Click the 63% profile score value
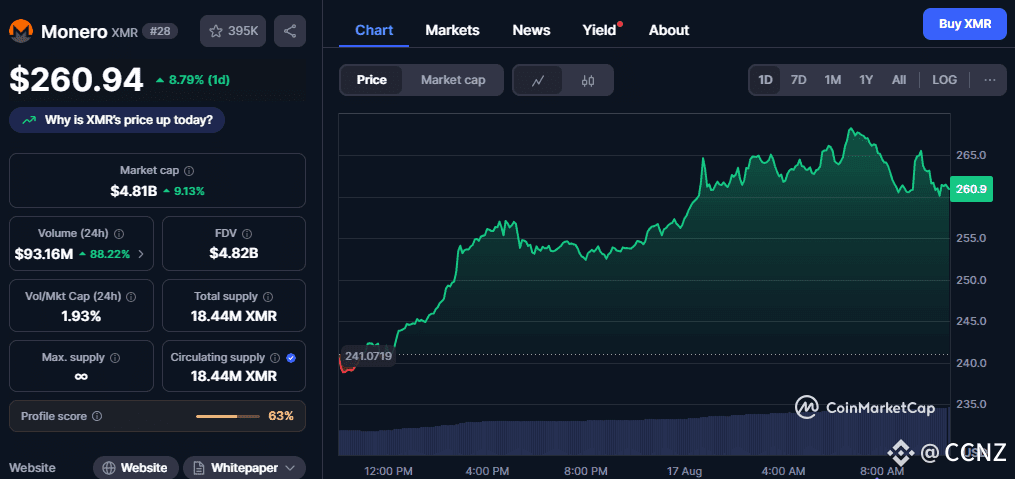Screen dimensions: 1015x479 point(281,416)
